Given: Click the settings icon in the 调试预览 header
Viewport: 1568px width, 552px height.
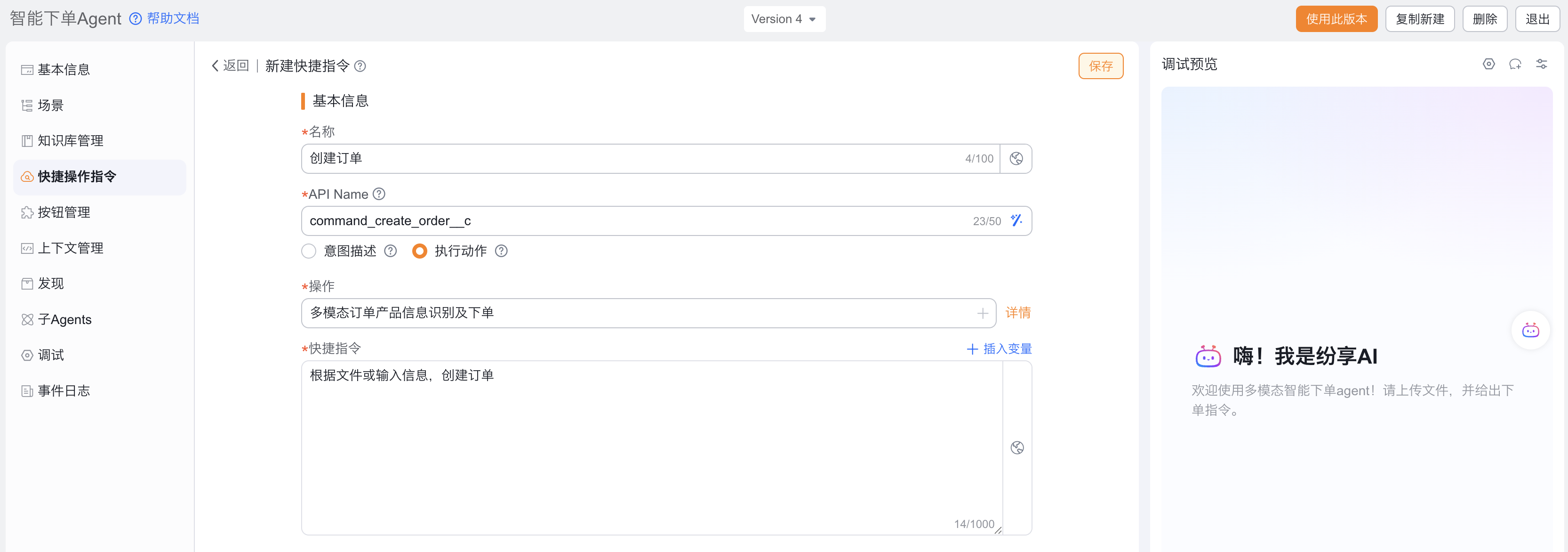Looking at the screenshot, I should [x=1488, y=64].
